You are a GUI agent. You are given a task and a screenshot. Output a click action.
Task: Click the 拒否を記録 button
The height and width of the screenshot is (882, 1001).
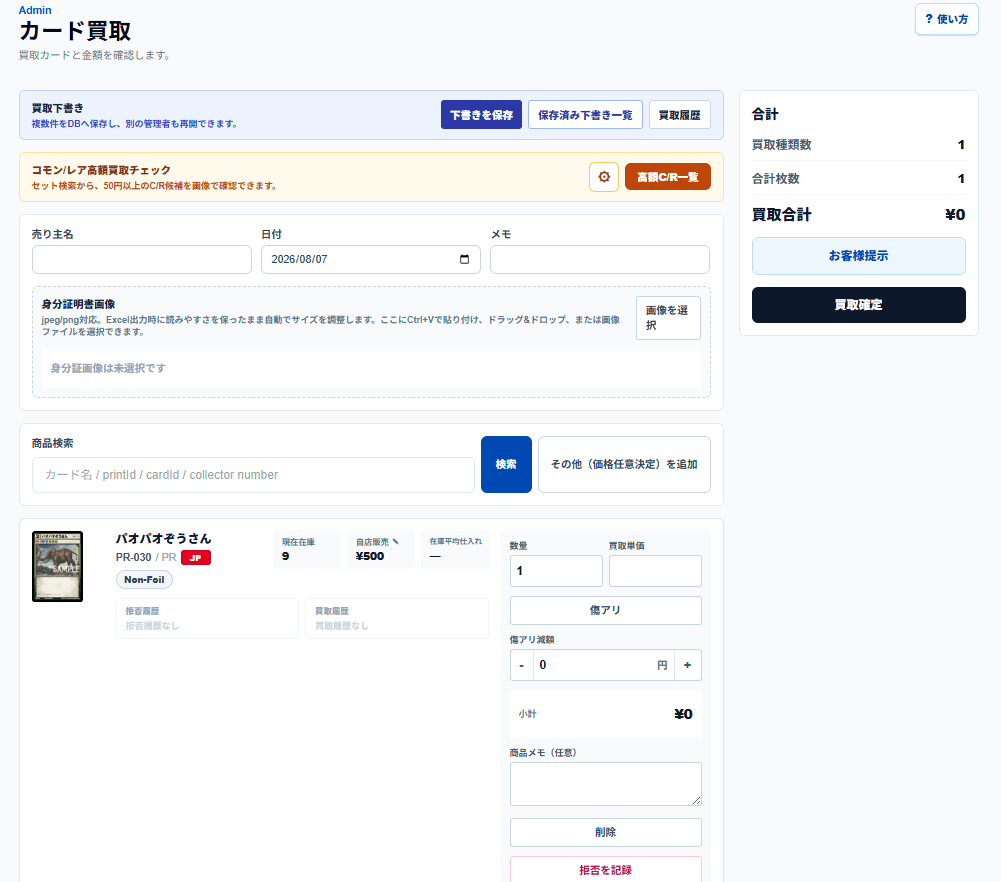pos(606,869)
